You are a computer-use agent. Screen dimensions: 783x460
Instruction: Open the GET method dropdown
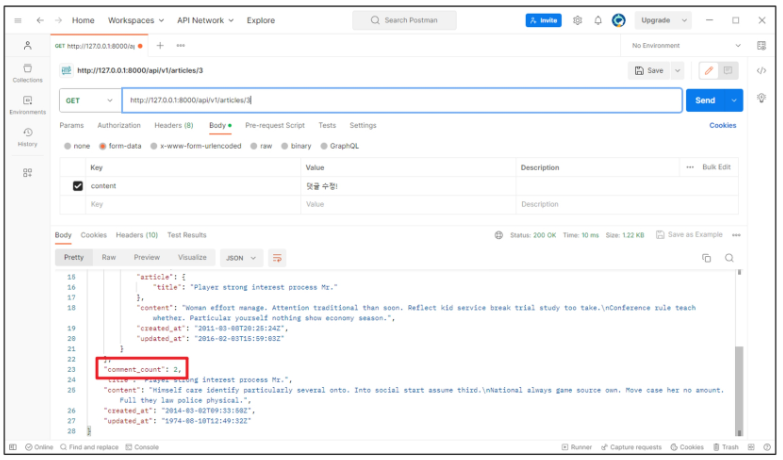[90, 100]
